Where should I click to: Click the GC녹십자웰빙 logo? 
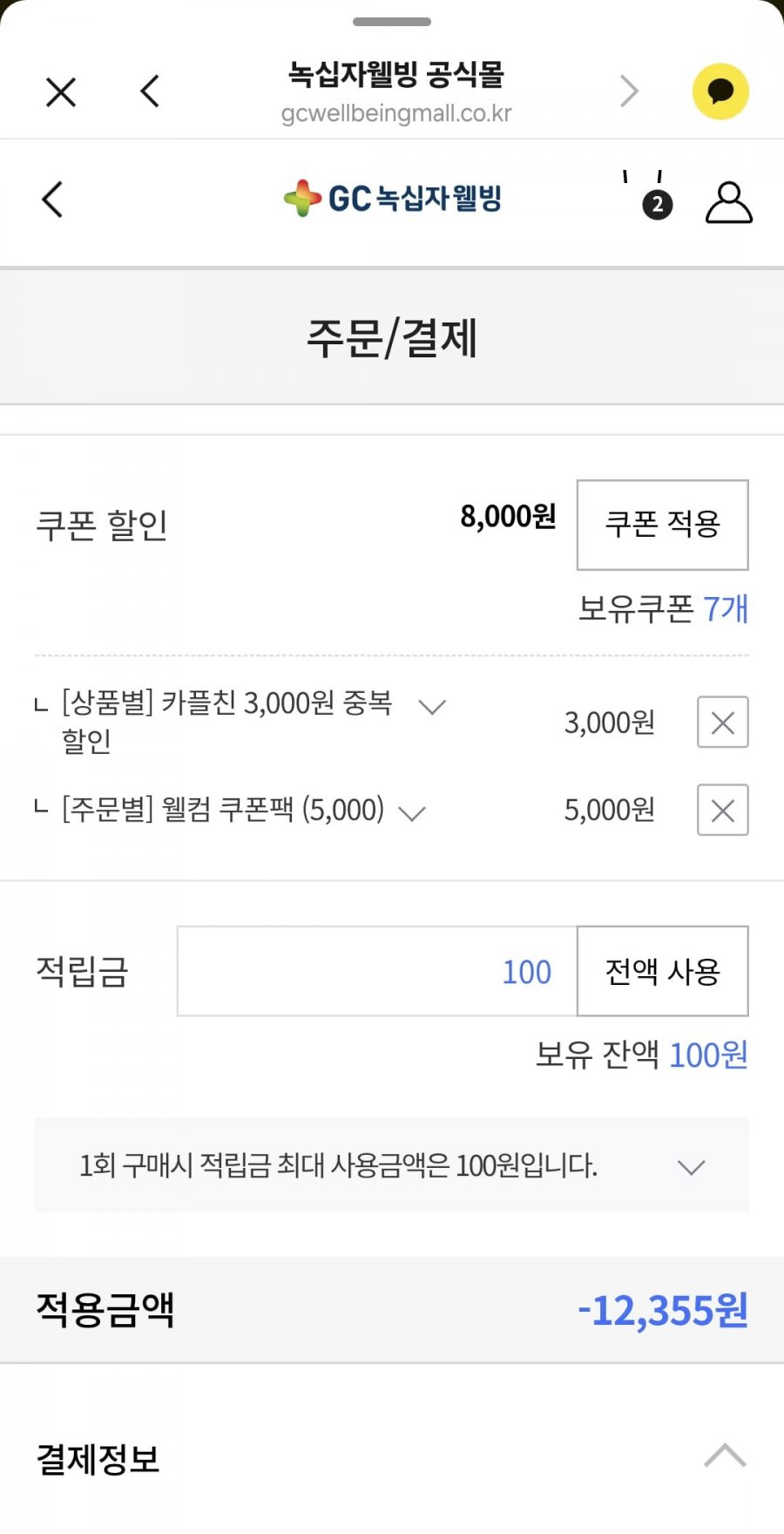pos(393,199)
